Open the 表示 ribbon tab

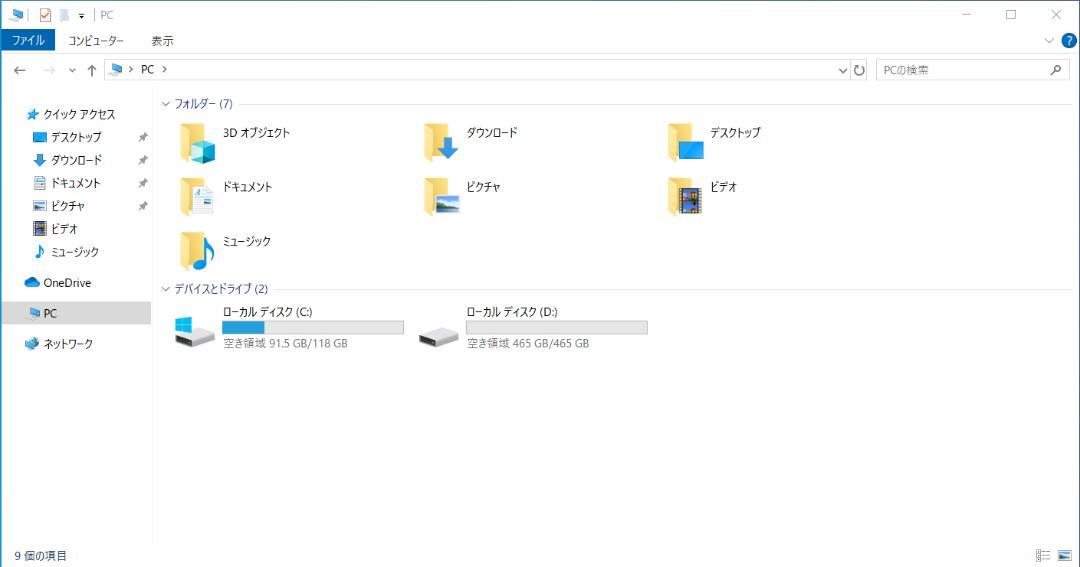click(163, 41)
